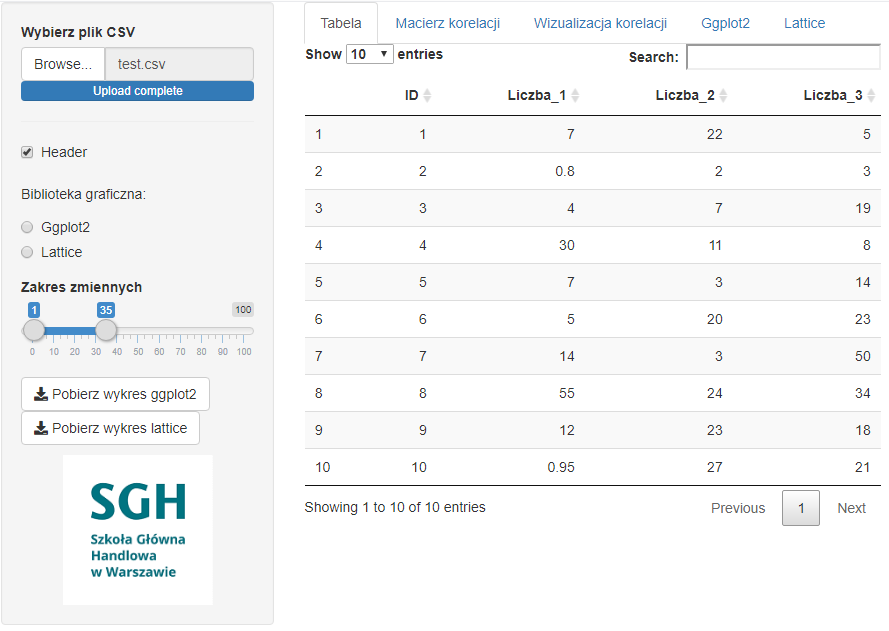Click the Liczba_1 cell showing 55
The width and height of the screenshot is (889, 631).
(x=567, y=393)
